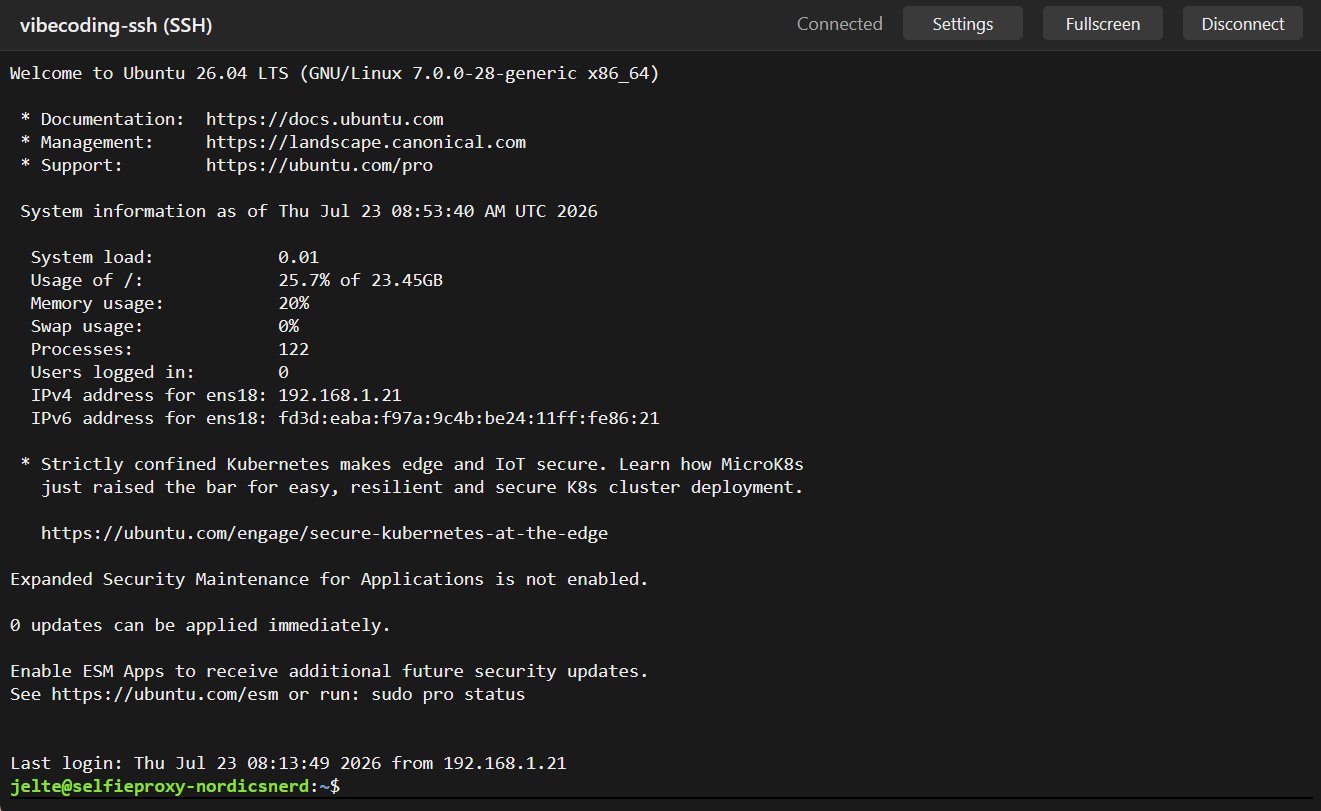
Task: Click the IPv4 address 192.168.1.21 for ens18
Action: (340, 395)
